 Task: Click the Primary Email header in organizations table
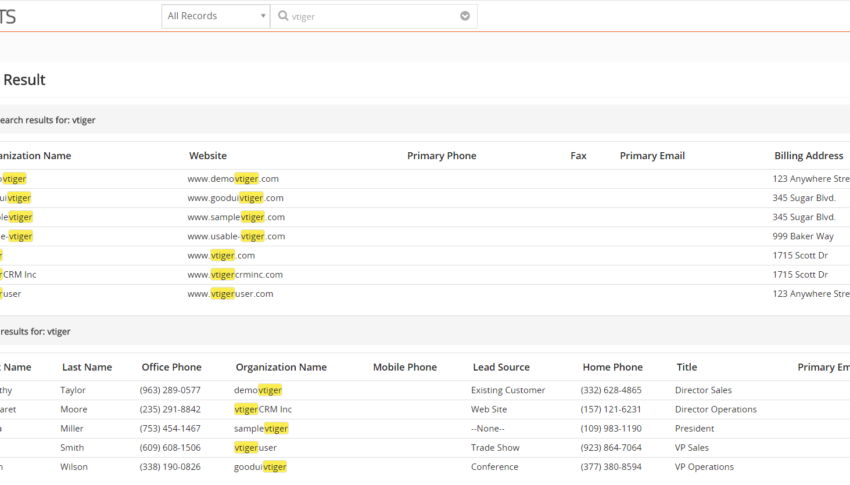pos(653,156)
